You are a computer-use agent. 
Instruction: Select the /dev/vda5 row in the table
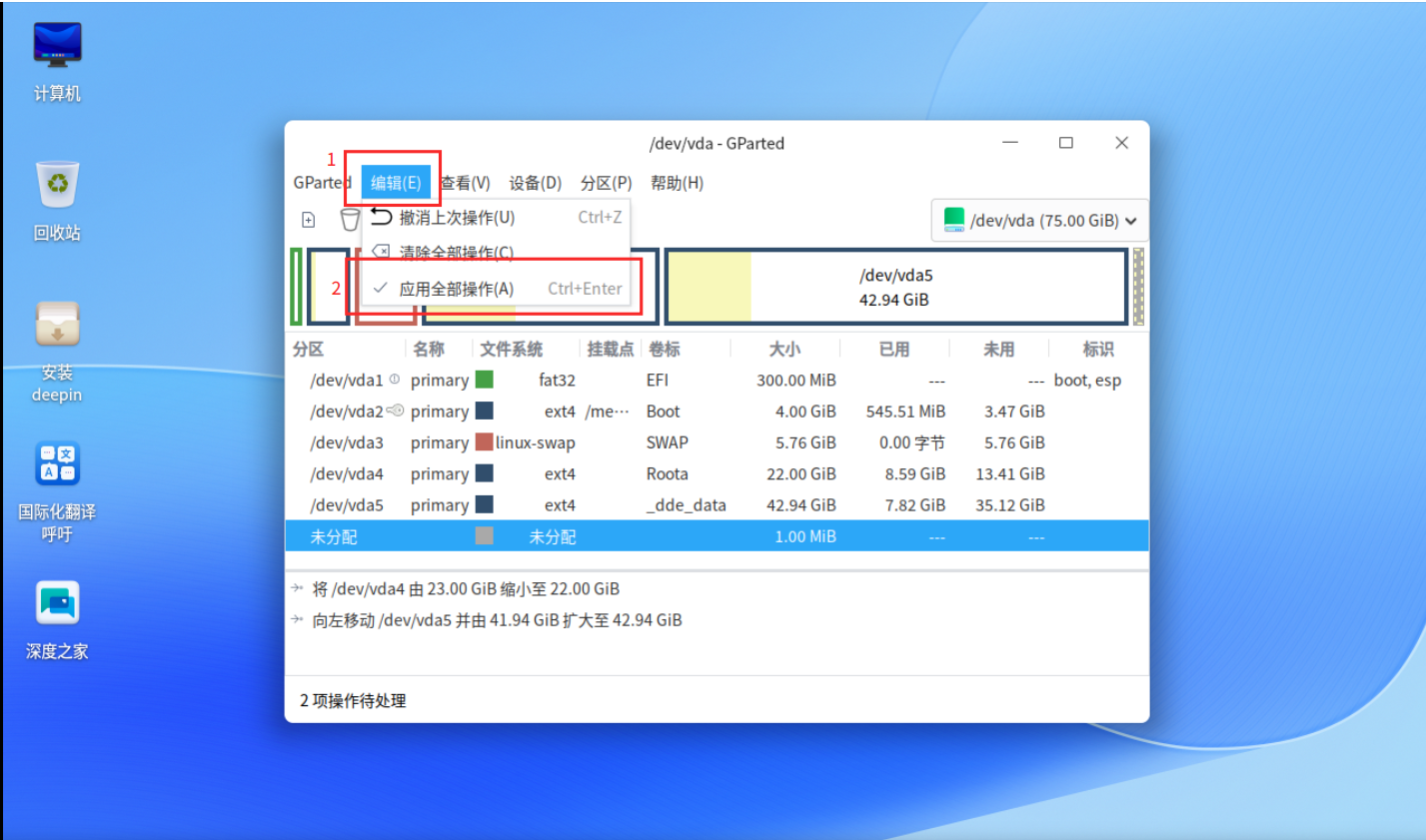[716, 504]
